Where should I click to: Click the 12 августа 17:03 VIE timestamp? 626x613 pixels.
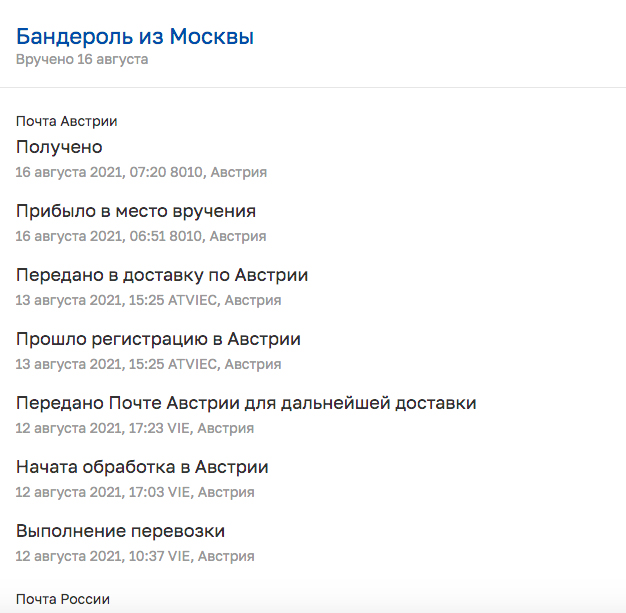coord(135,492)
